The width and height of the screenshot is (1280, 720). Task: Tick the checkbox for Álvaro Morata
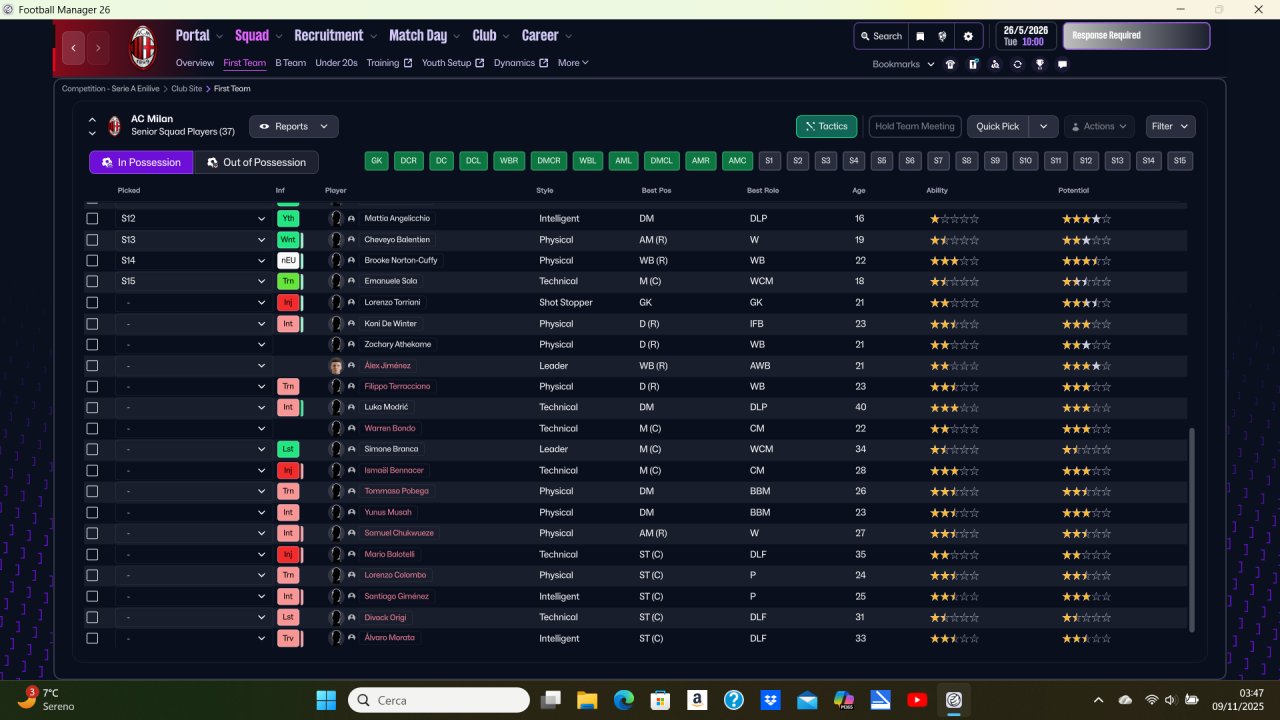coord(93,638)
